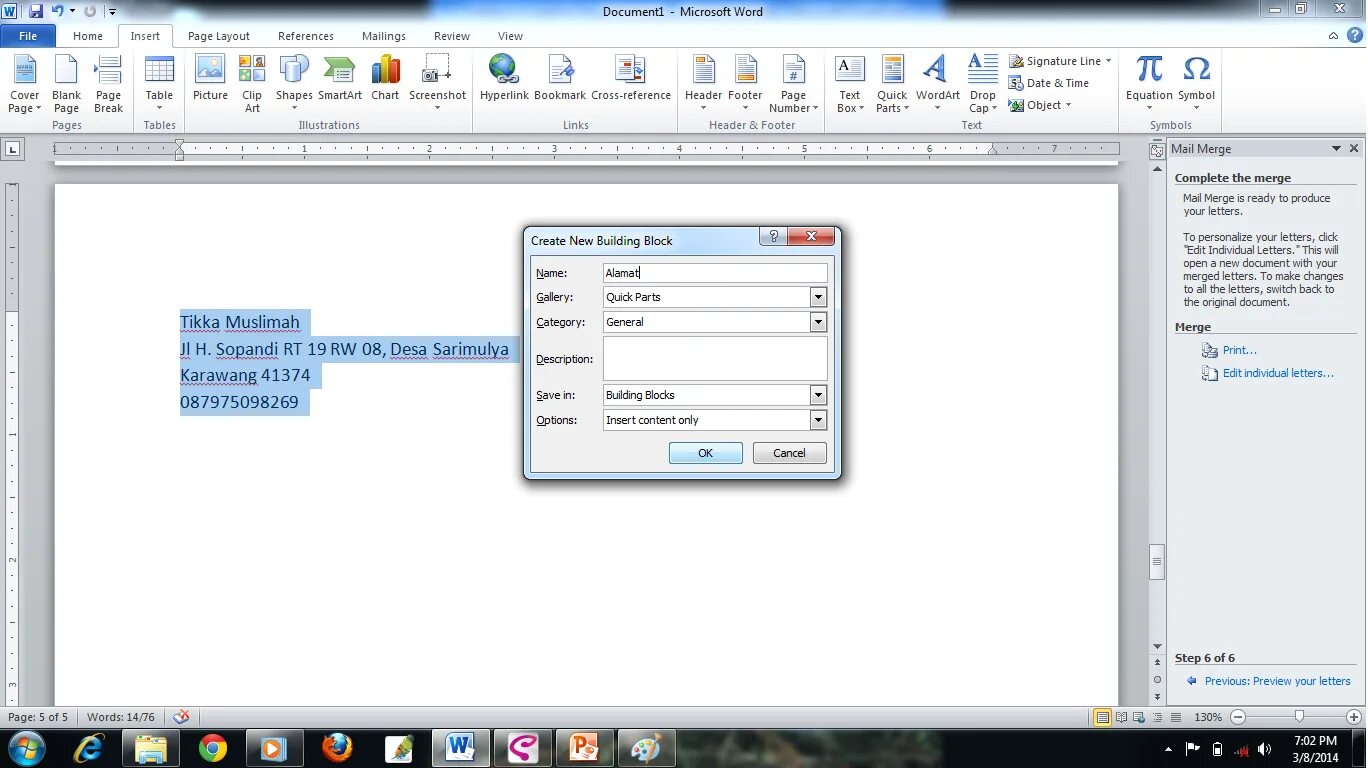Go to Previous: Preview your letters
Screen dimensions: 1368x768
click(1277, 681)
